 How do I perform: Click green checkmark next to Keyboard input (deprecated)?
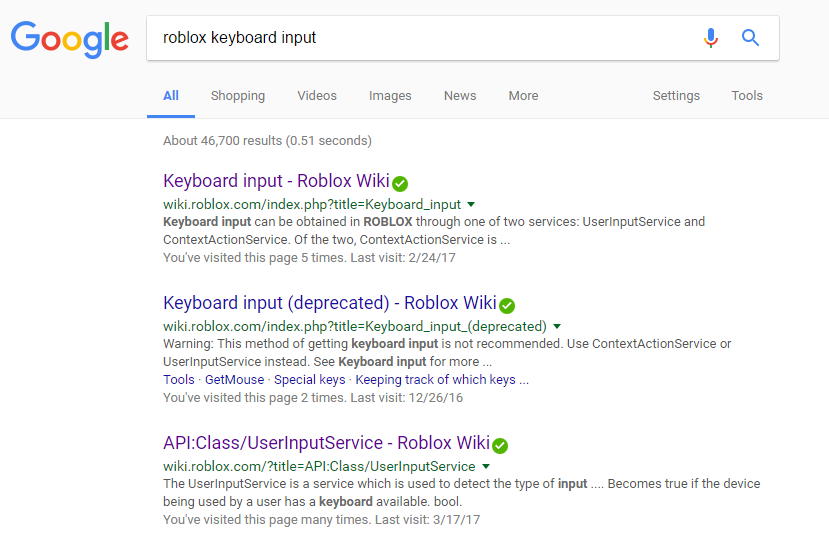(x=507, y=306)
